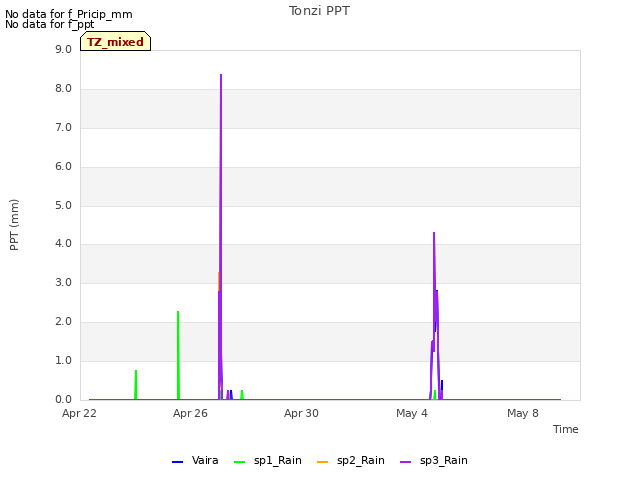Click the green sp1_Rain spike reaching 2.3 mm
This screenshot has width=640, height=480.
[178, 355]
